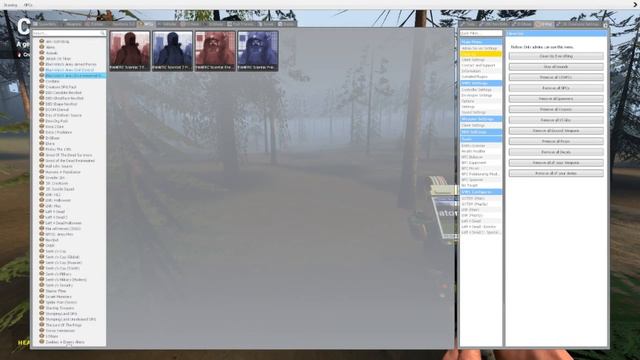Open Developer Settings in the utilities list

click(x=481, y=95)
